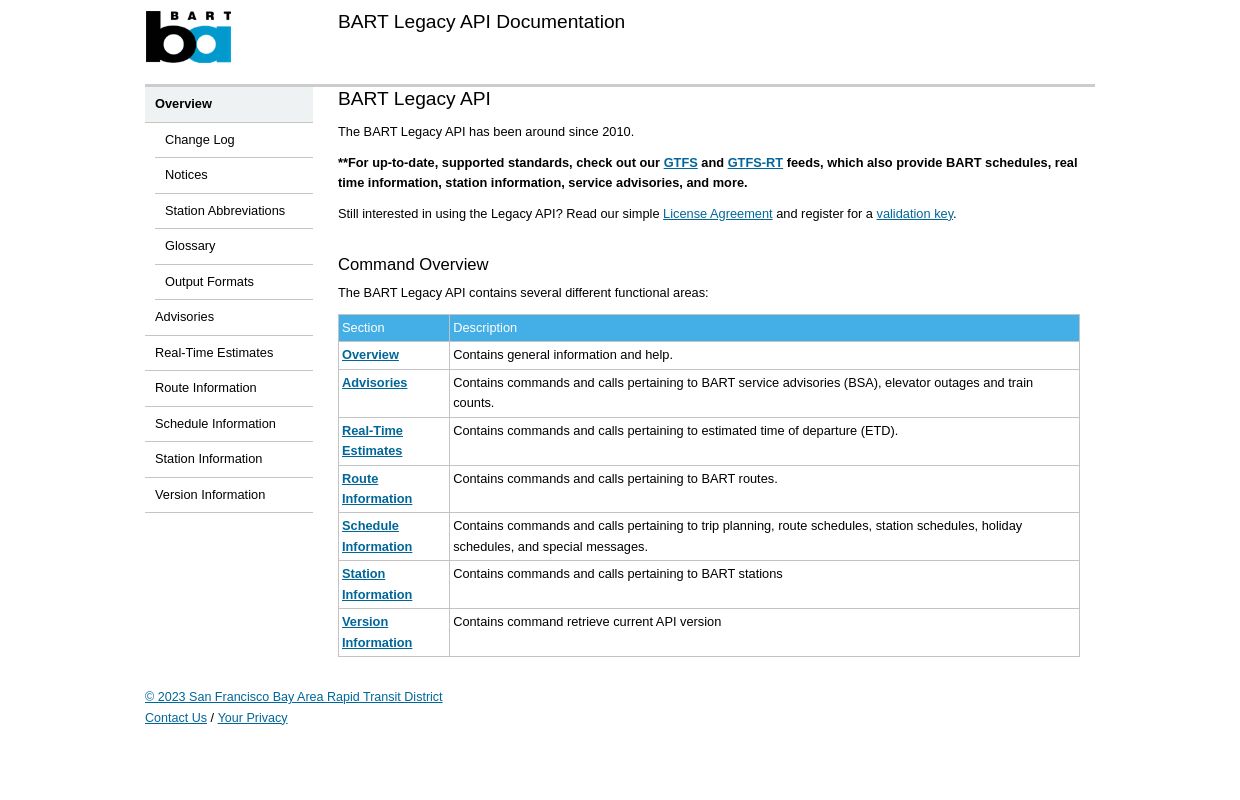The height and width of the screenshot is (800, 1240).
Task: Open Output Formats sidebar page
Action: point(234,282)
